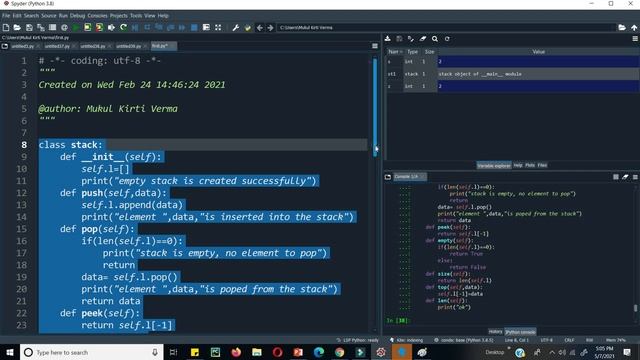Sort variables by the Value column header

(x=538, y=52)
